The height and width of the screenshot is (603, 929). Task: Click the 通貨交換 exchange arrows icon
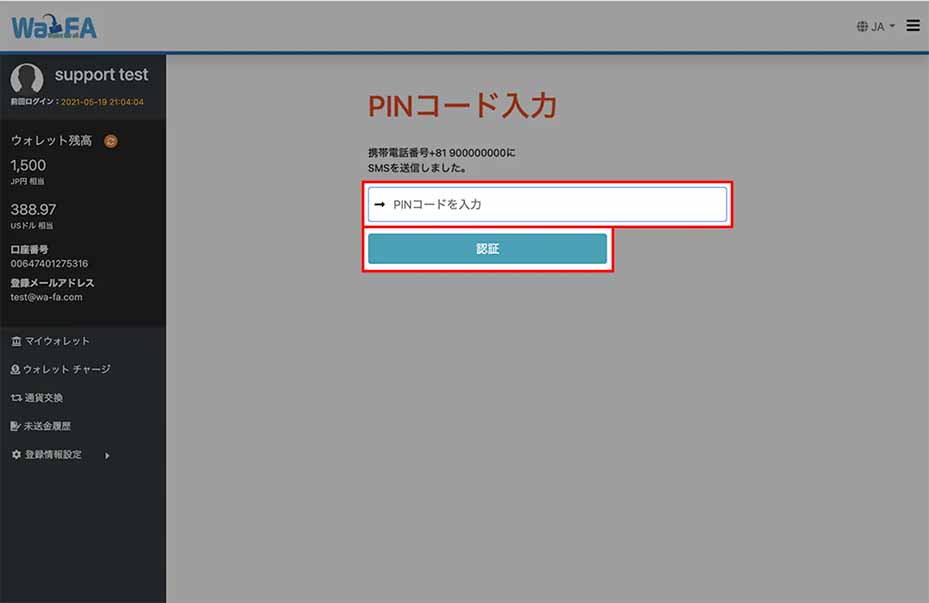pos(17,397)
